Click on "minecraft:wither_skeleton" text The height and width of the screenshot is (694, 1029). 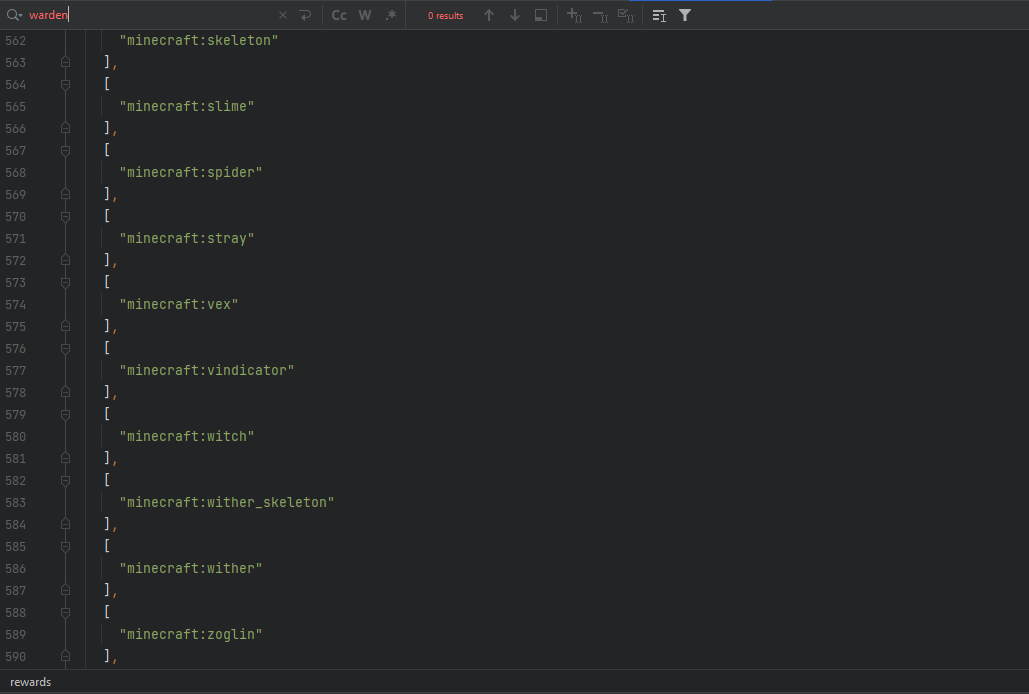coord(226,502)
